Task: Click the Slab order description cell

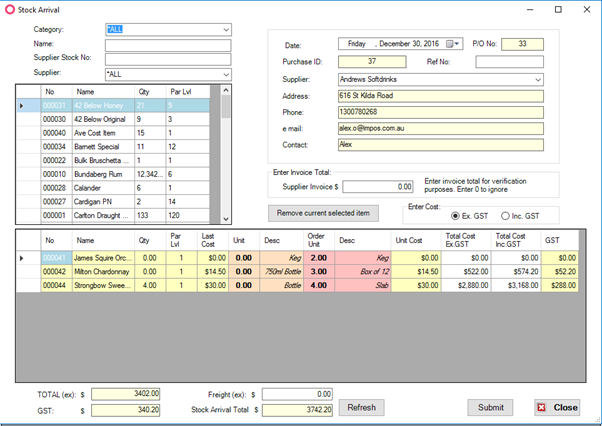Action: (x=363, y=286)
